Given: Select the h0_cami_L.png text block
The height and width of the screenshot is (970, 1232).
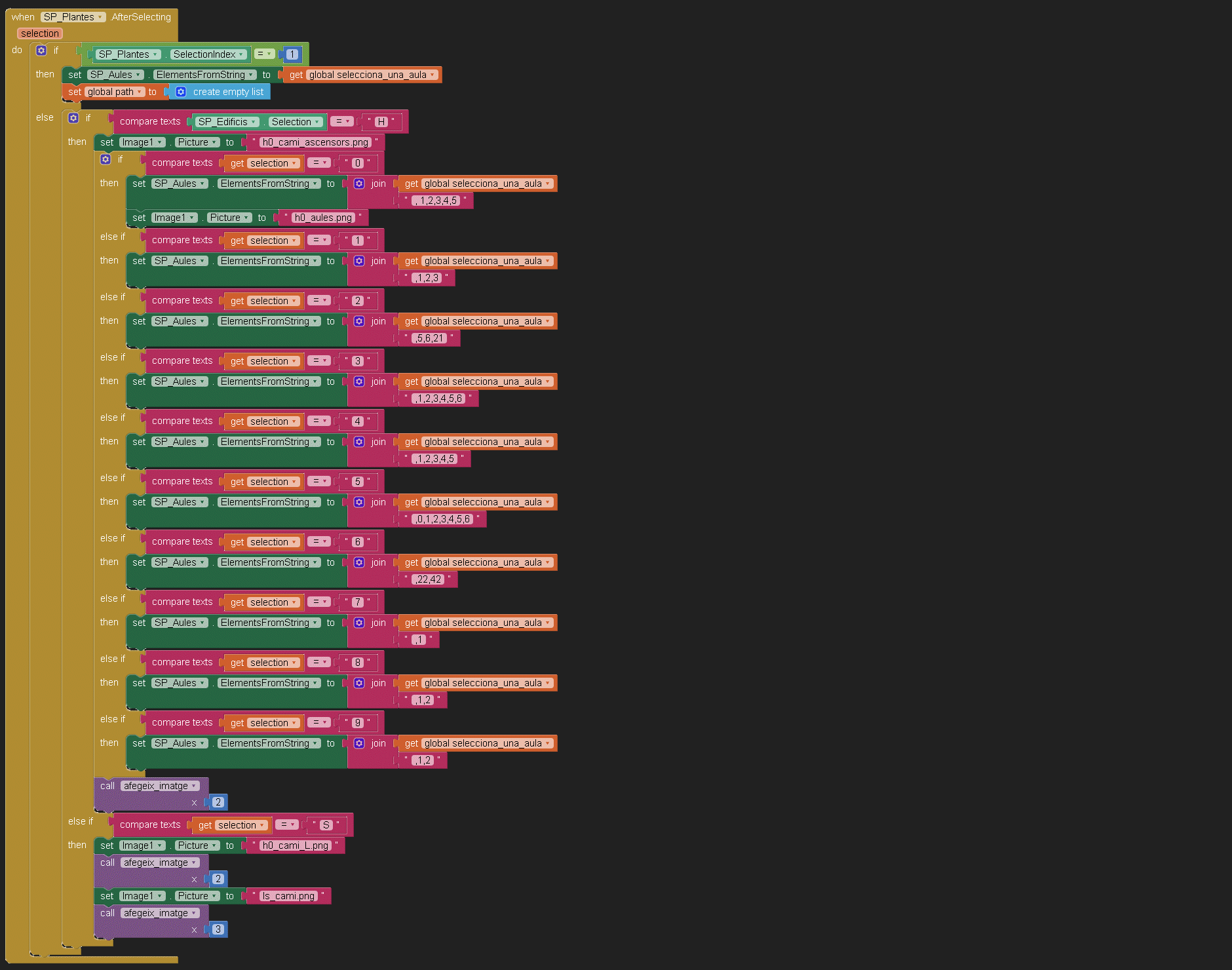Looking at the screenshot, I should click(295, 845).
